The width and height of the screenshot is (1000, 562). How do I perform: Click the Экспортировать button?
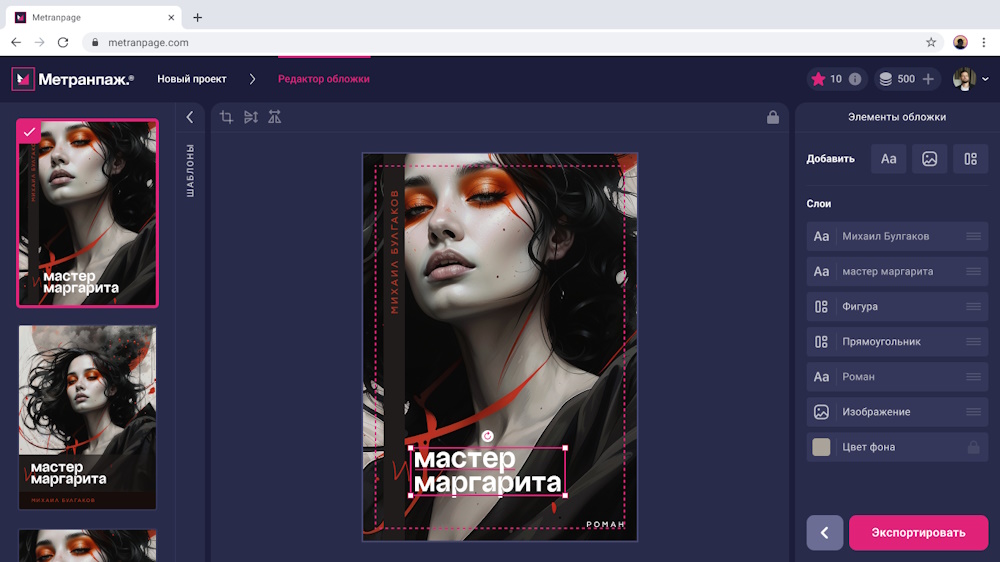pos(918,532)
